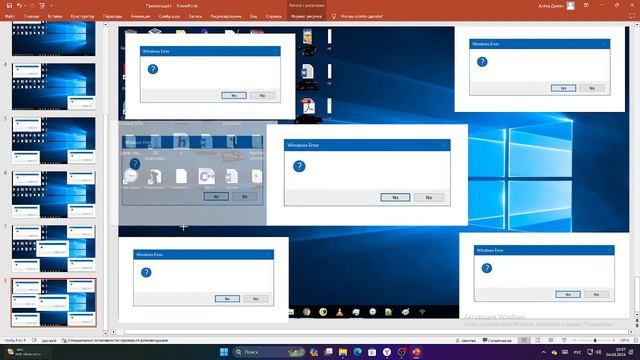The height and width of the screenshot is (360, 640).
Task: Click the РУС input language indicator
Action: pyautogui.click(x=577, y=352)
